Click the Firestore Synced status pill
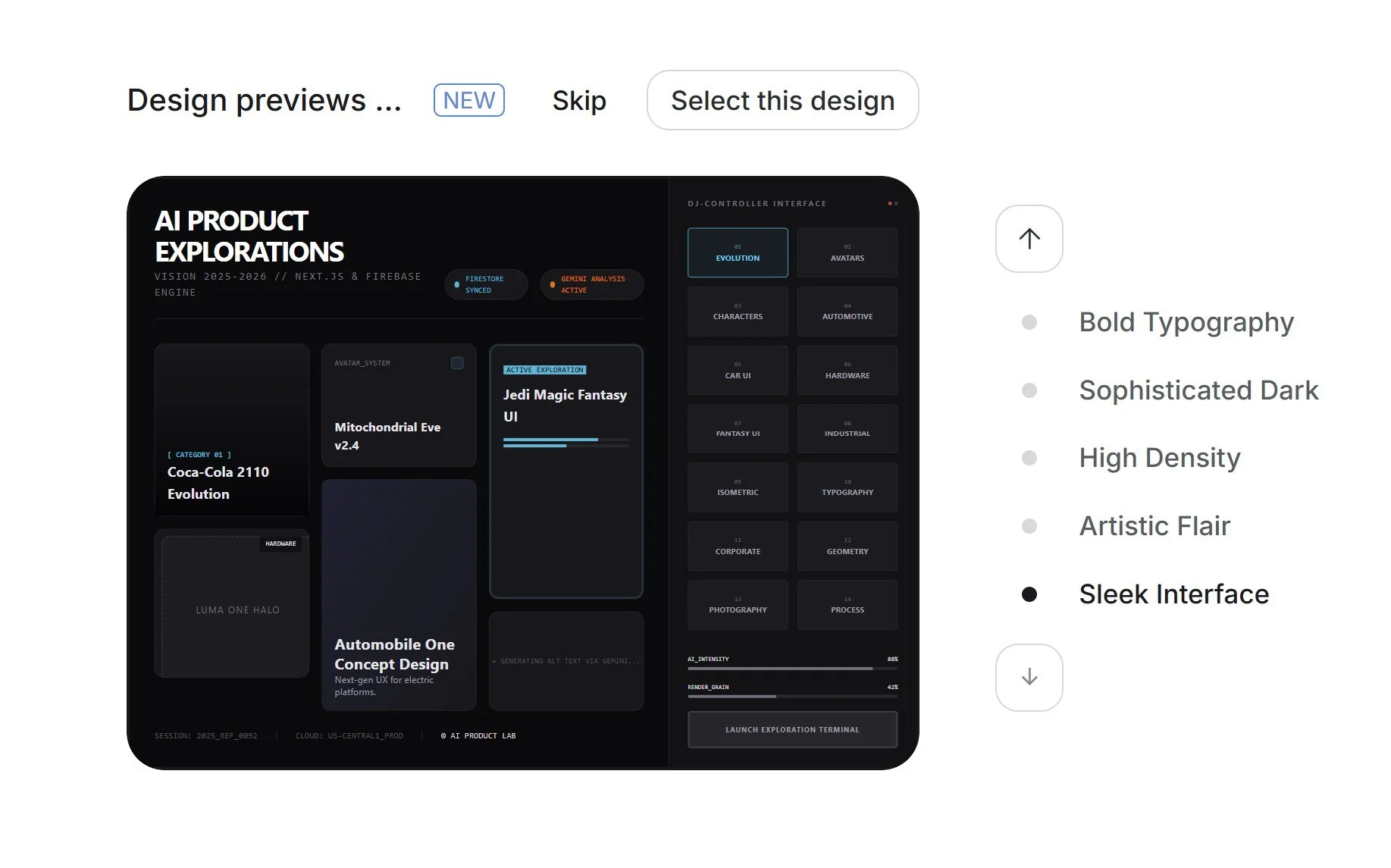Image resolution: width=1391 pixels, height=868 pixels. click(486, 284)
